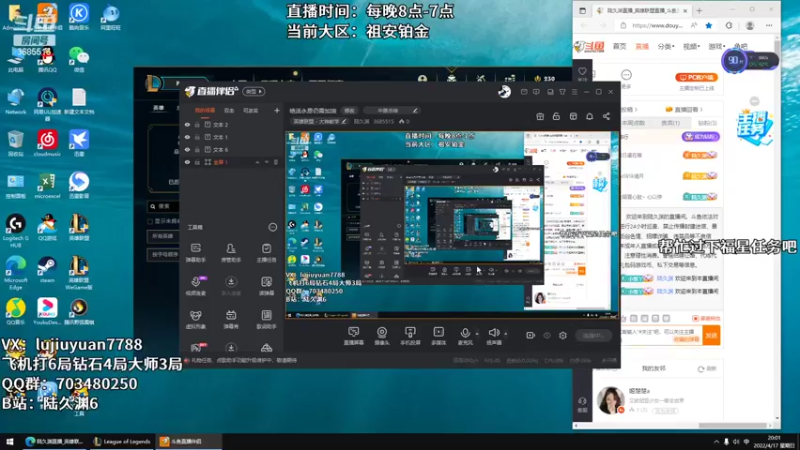
Task: Switch to the 钻粉 tab in Douyu
Action: coord(707,123)
